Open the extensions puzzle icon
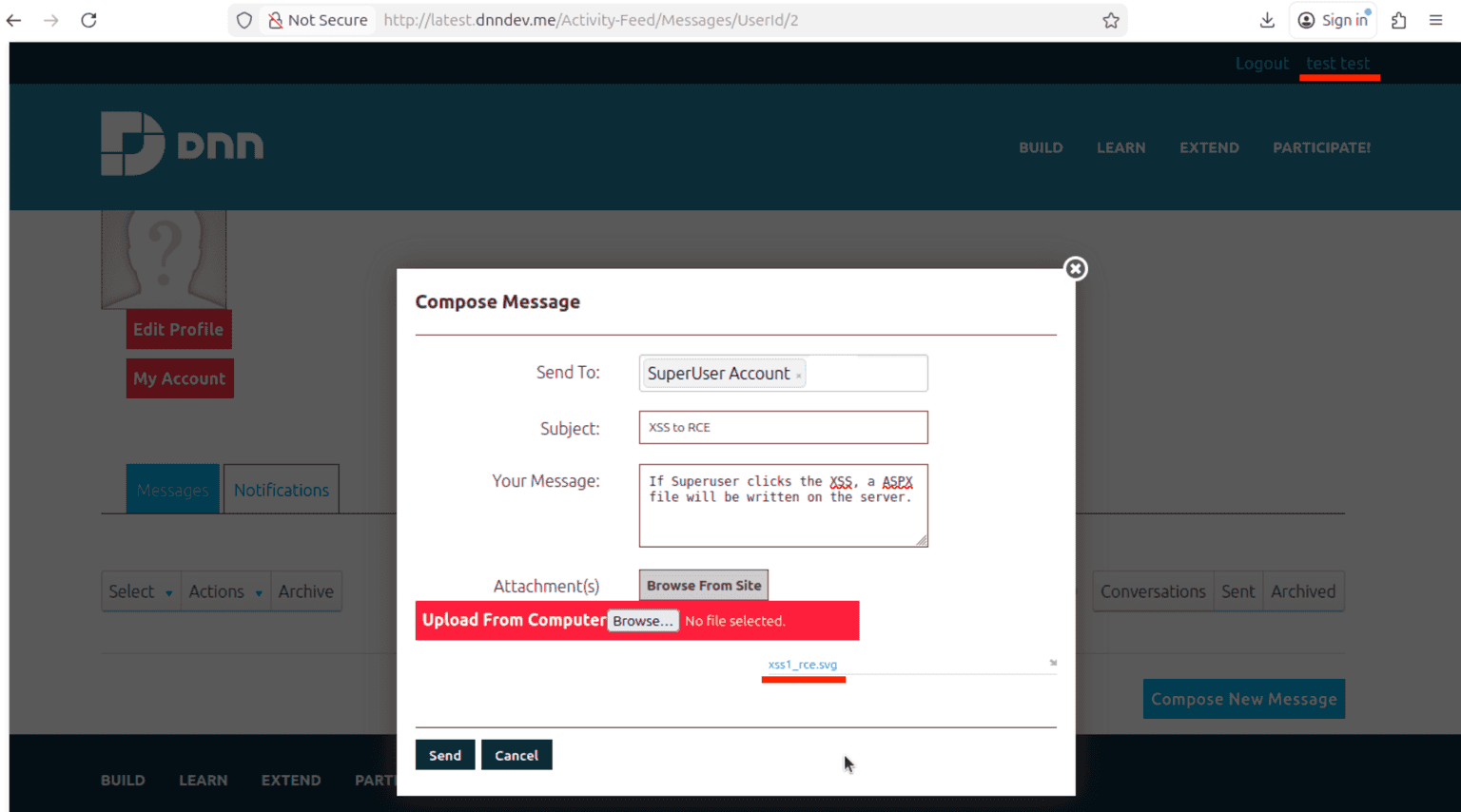 click(x=1398, y=20)
